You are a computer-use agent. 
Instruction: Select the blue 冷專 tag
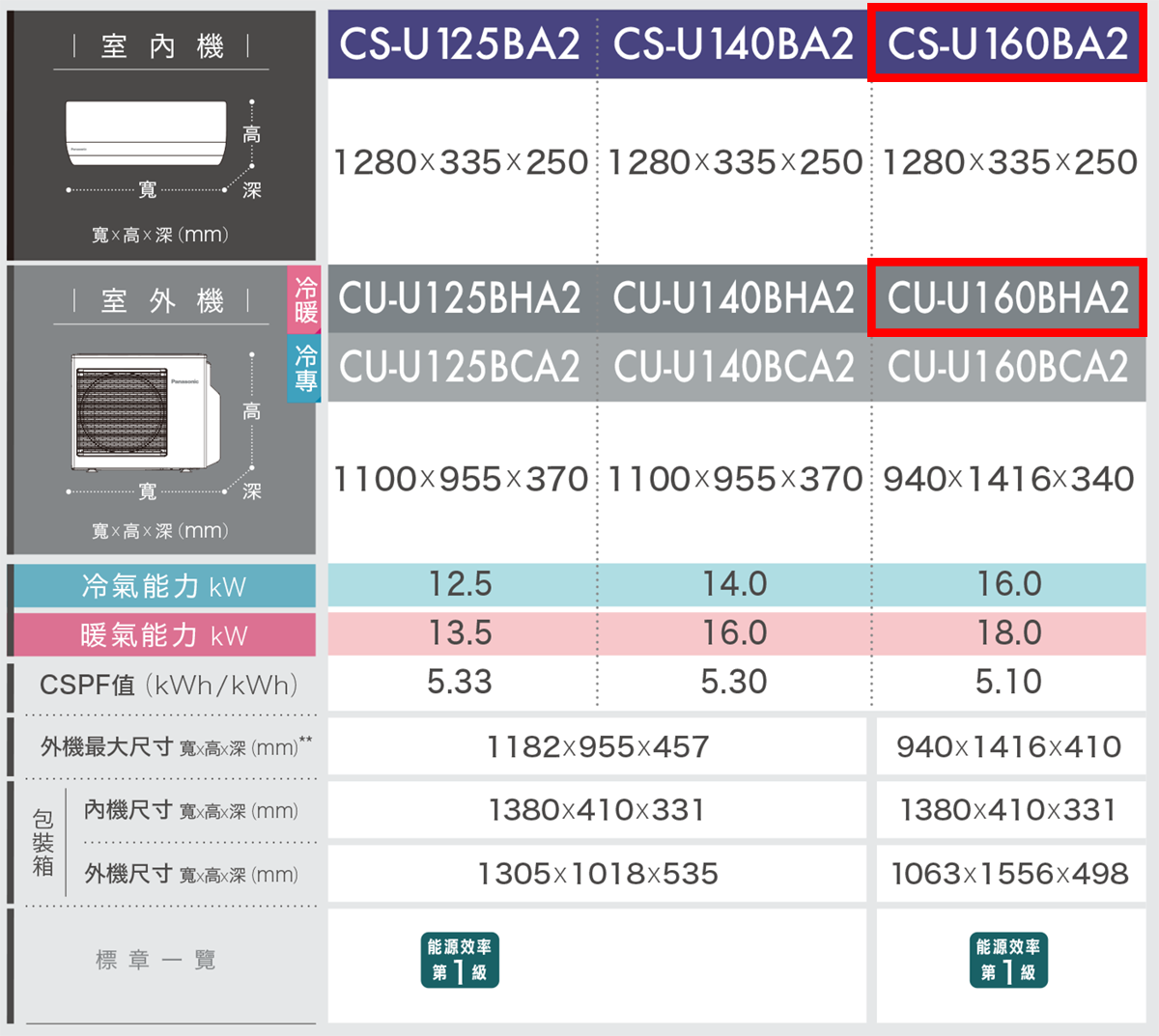coord(305,368)
